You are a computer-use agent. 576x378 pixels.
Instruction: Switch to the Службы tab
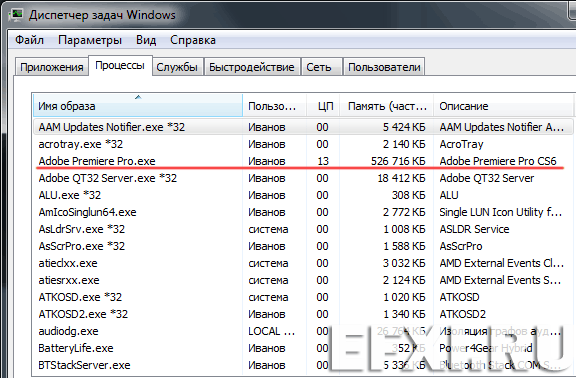pyautogui.click(x=177, y=67)
